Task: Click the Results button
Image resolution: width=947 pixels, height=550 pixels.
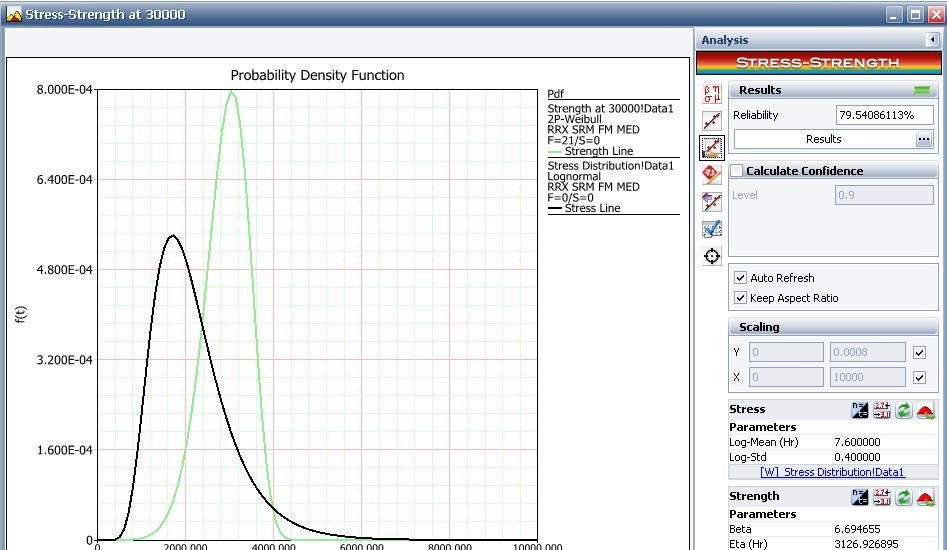Action: pos(824,139)
